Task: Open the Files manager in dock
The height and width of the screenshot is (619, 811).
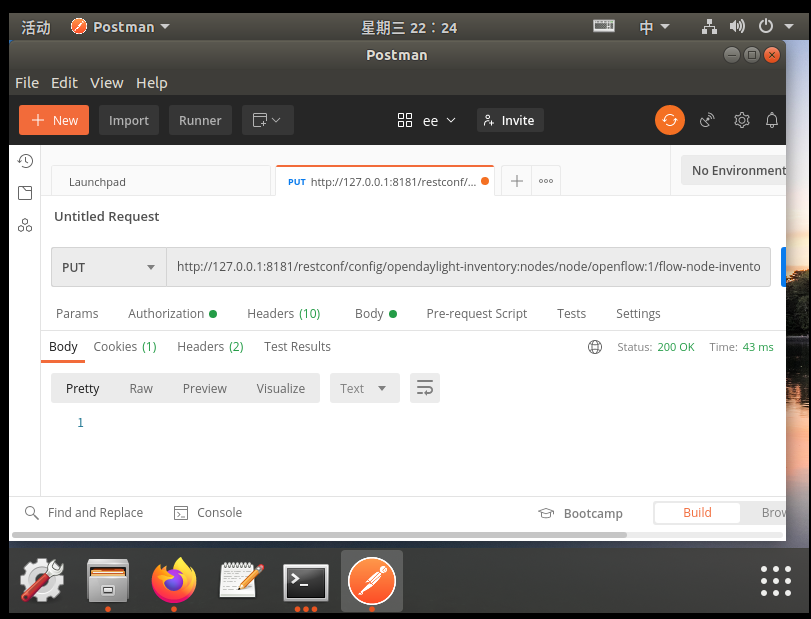Action: click(x=108, y=581)
